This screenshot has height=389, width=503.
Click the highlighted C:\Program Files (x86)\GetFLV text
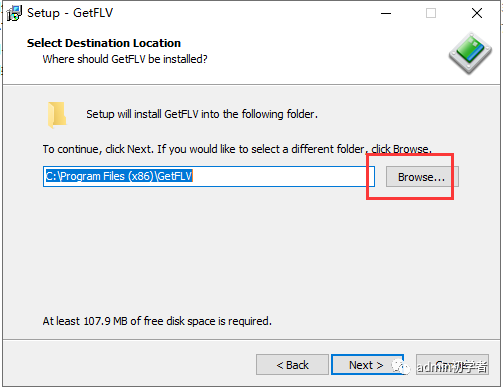119,176
